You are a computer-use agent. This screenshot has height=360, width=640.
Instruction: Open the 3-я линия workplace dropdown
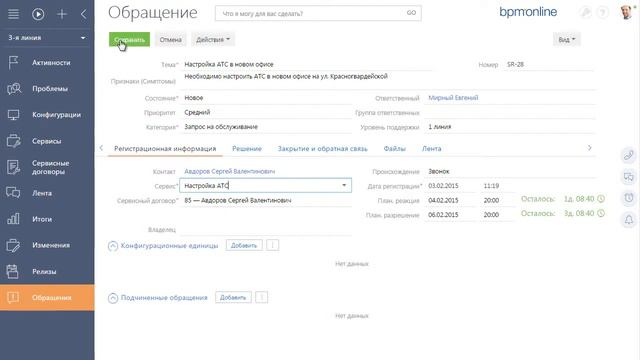pos(47,38)
